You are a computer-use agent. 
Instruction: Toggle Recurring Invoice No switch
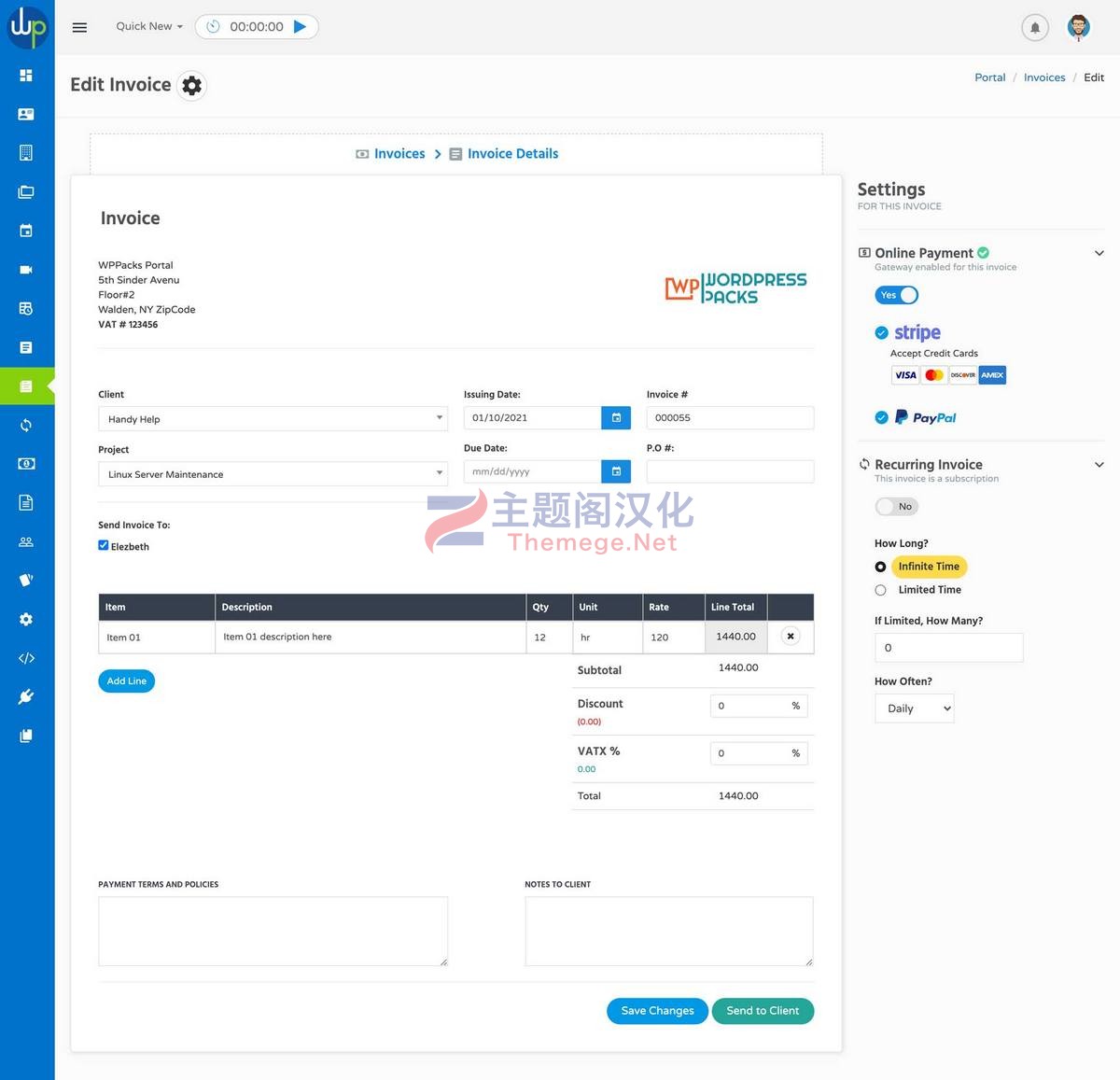pyautogui.click(x=897, y=506)
